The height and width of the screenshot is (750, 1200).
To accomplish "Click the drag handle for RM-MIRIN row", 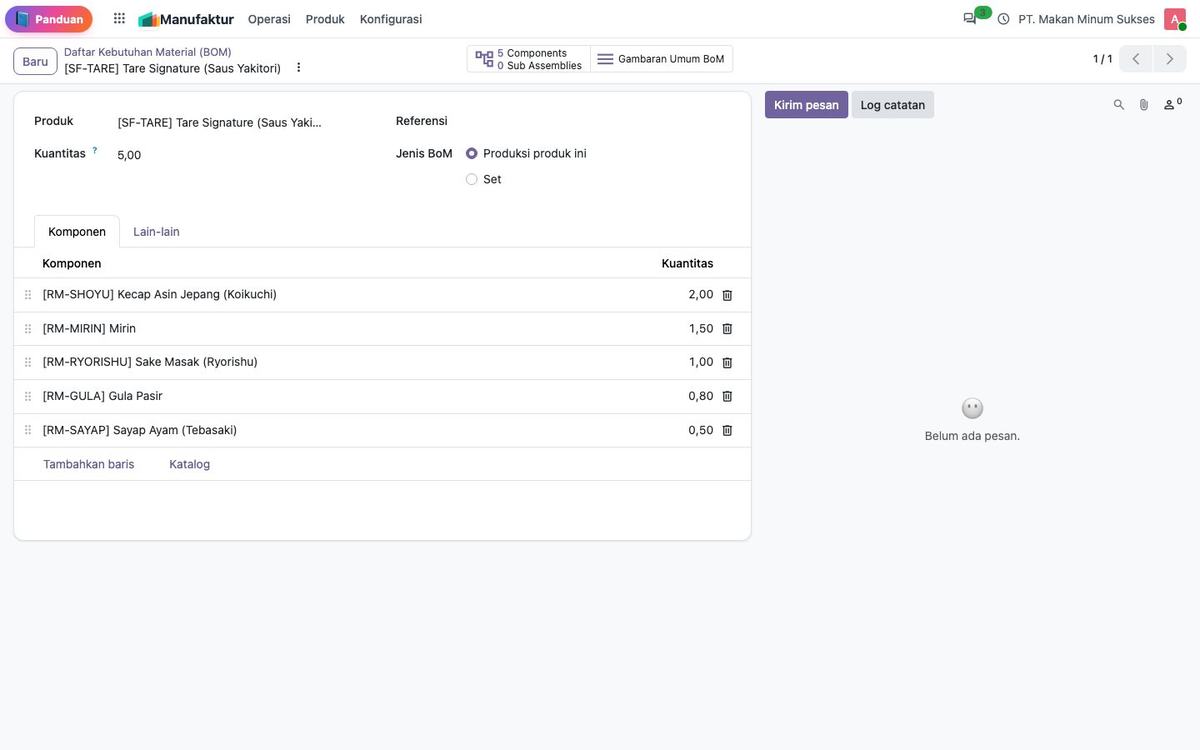I will pos(28,329).
